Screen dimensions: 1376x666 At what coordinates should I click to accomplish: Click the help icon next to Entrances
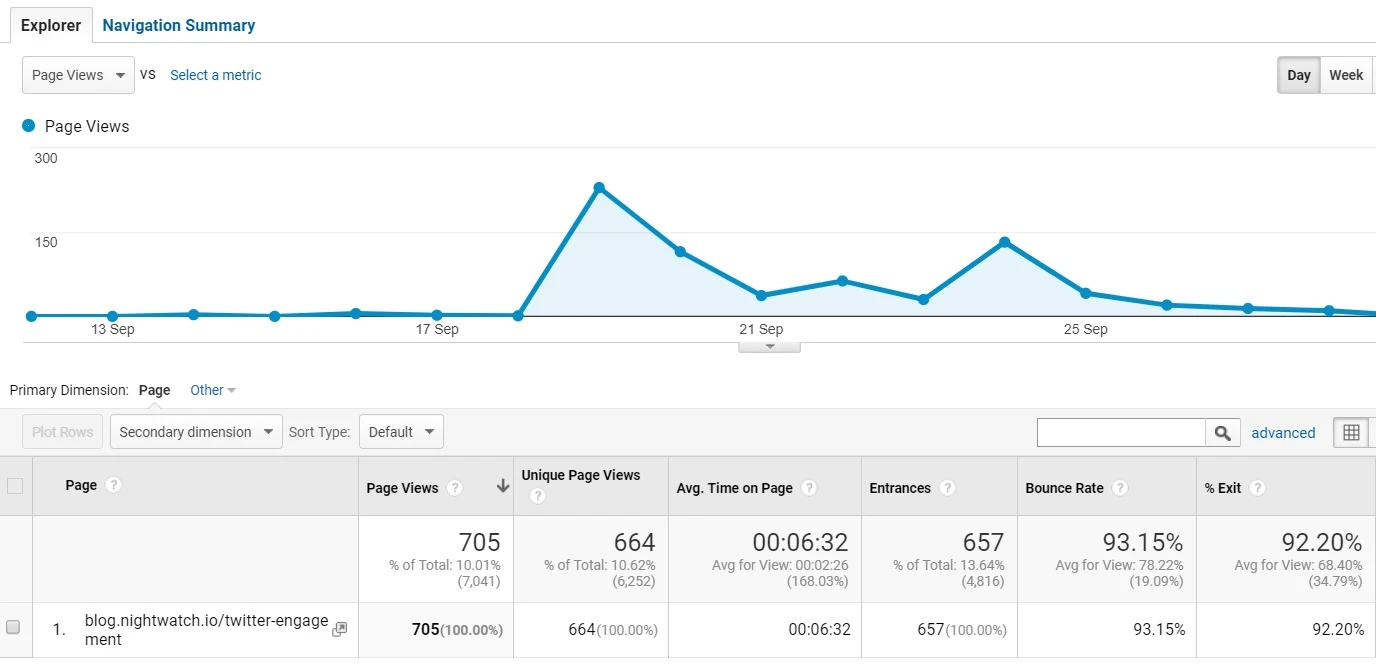(947, 488)
